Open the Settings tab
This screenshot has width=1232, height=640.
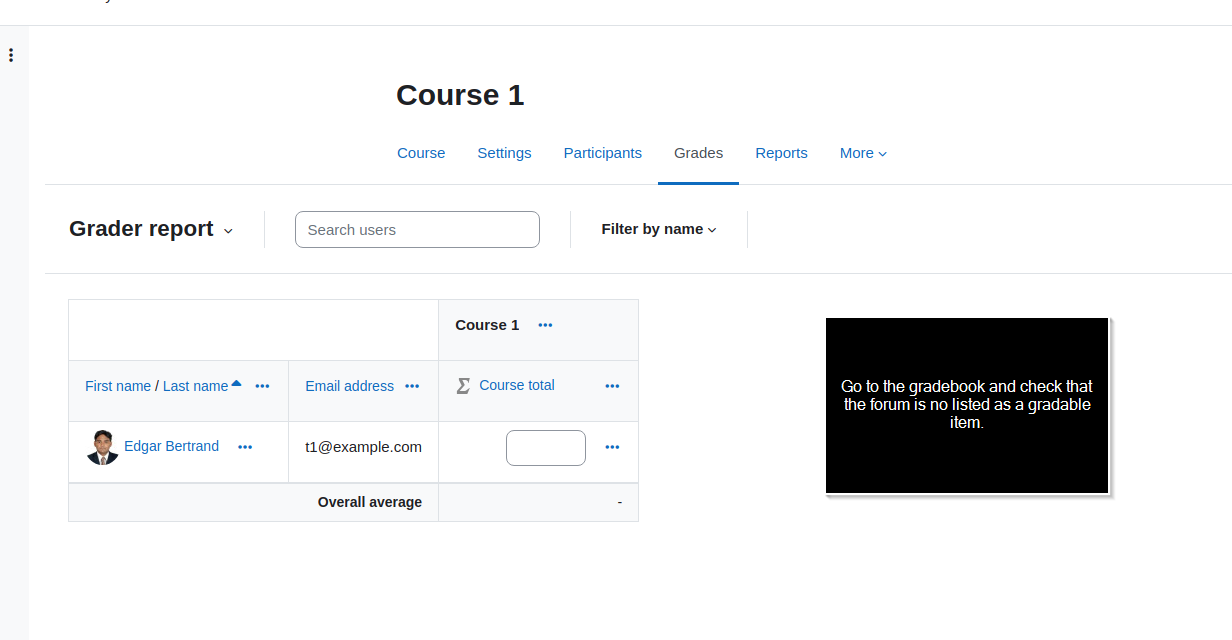point(504,153)
